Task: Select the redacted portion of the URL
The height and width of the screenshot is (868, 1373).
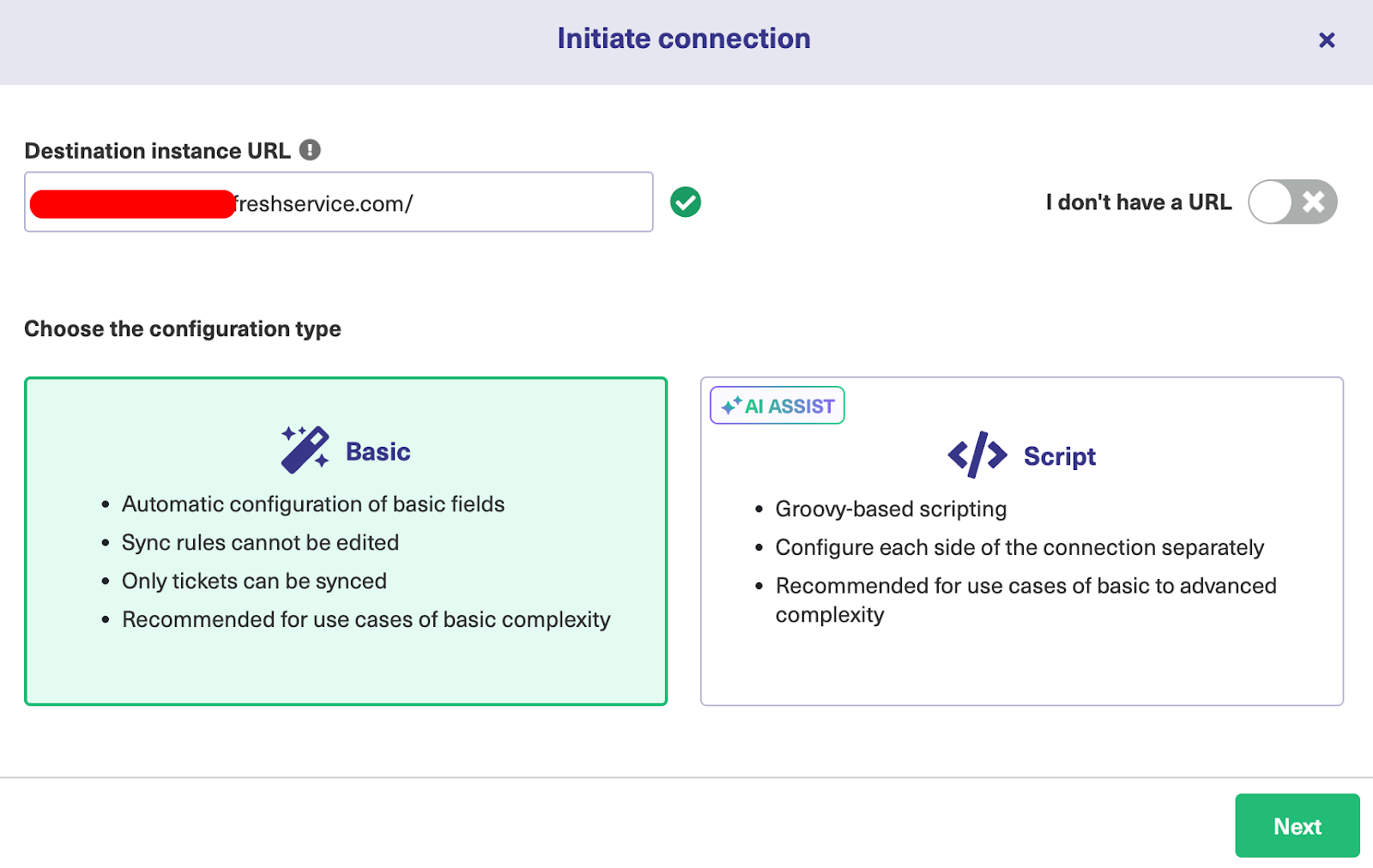Action: (130, 202)
